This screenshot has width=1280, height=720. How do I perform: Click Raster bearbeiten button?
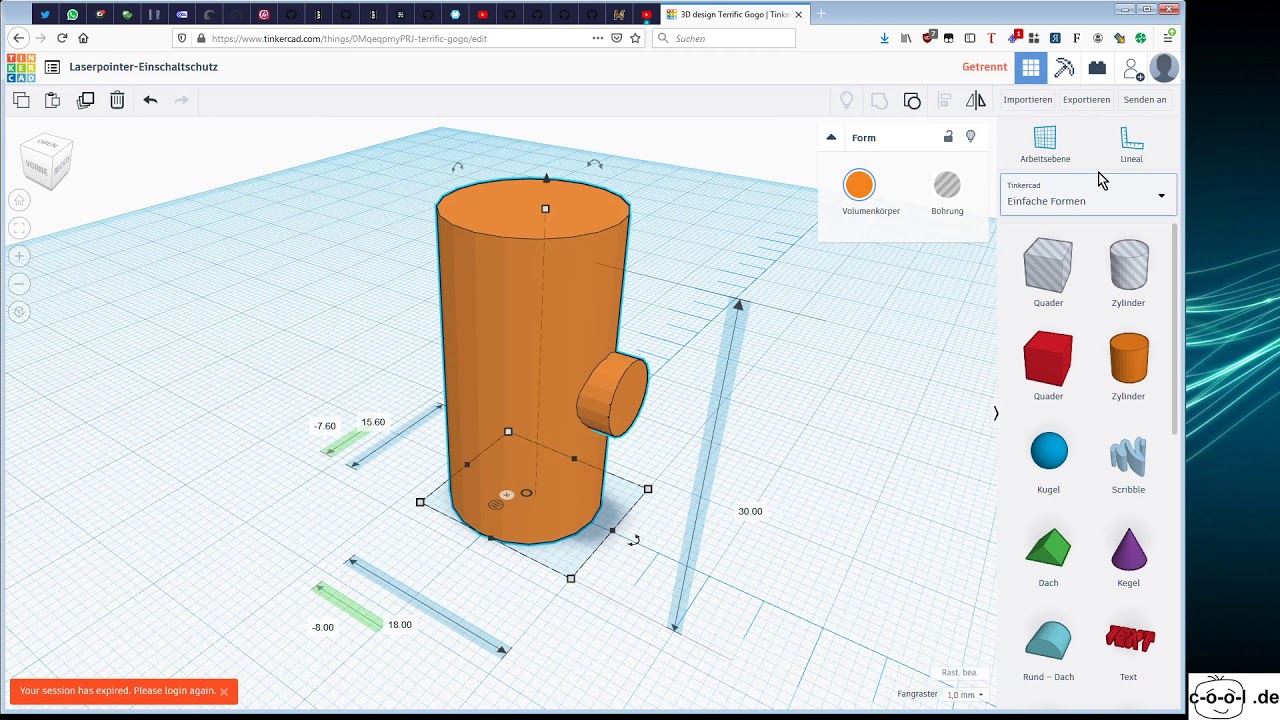959,672
